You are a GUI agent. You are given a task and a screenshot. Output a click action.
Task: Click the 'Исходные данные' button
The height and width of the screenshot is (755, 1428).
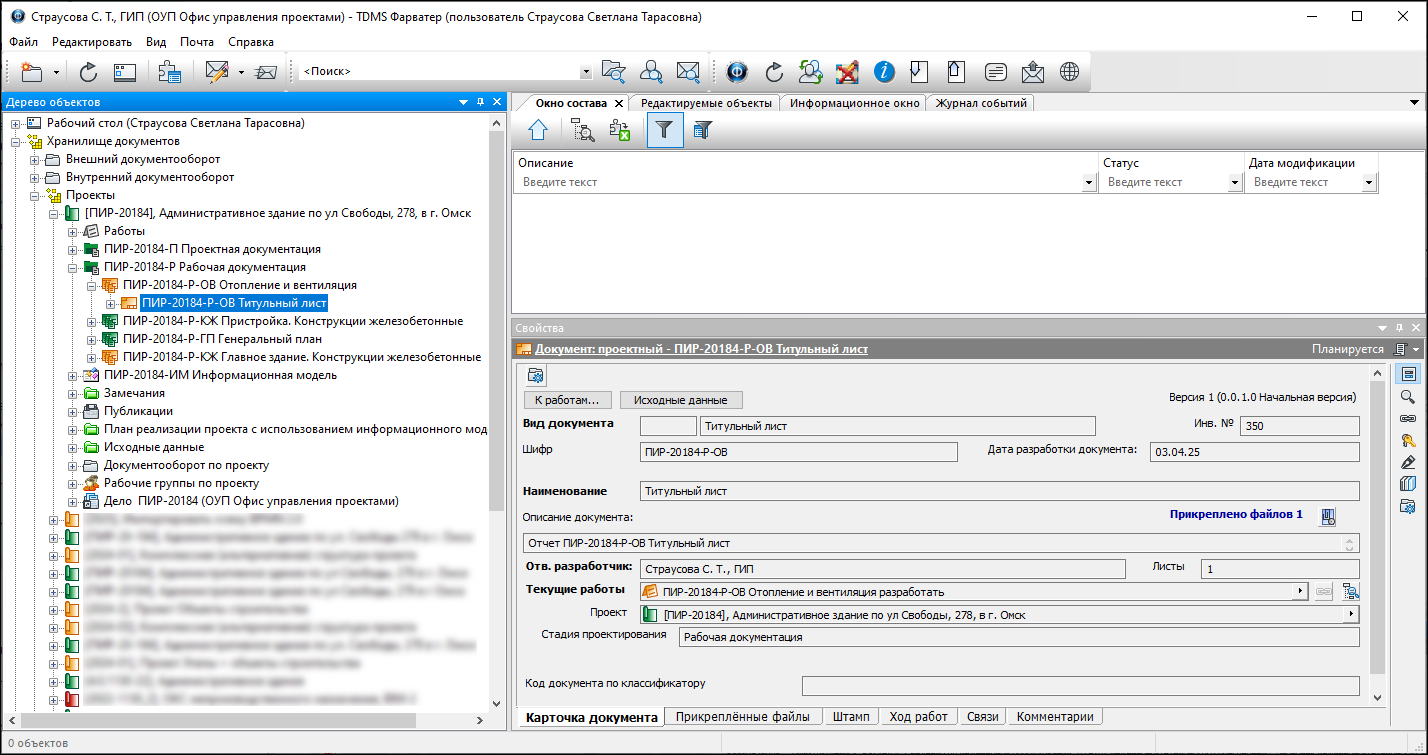pyautogui.click(x=681, y=400)
